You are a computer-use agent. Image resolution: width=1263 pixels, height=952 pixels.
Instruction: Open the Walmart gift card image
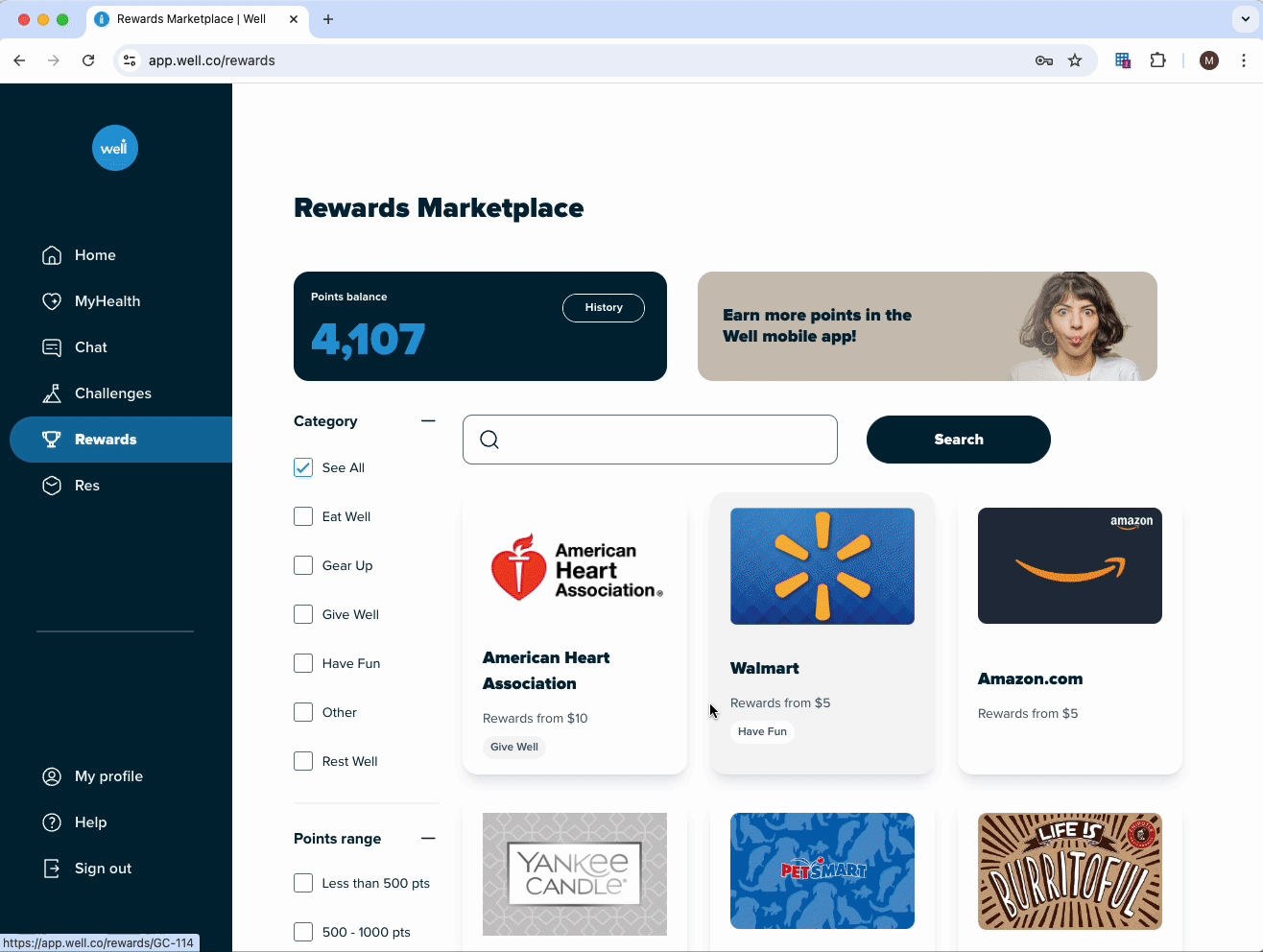tap(822, 566)
